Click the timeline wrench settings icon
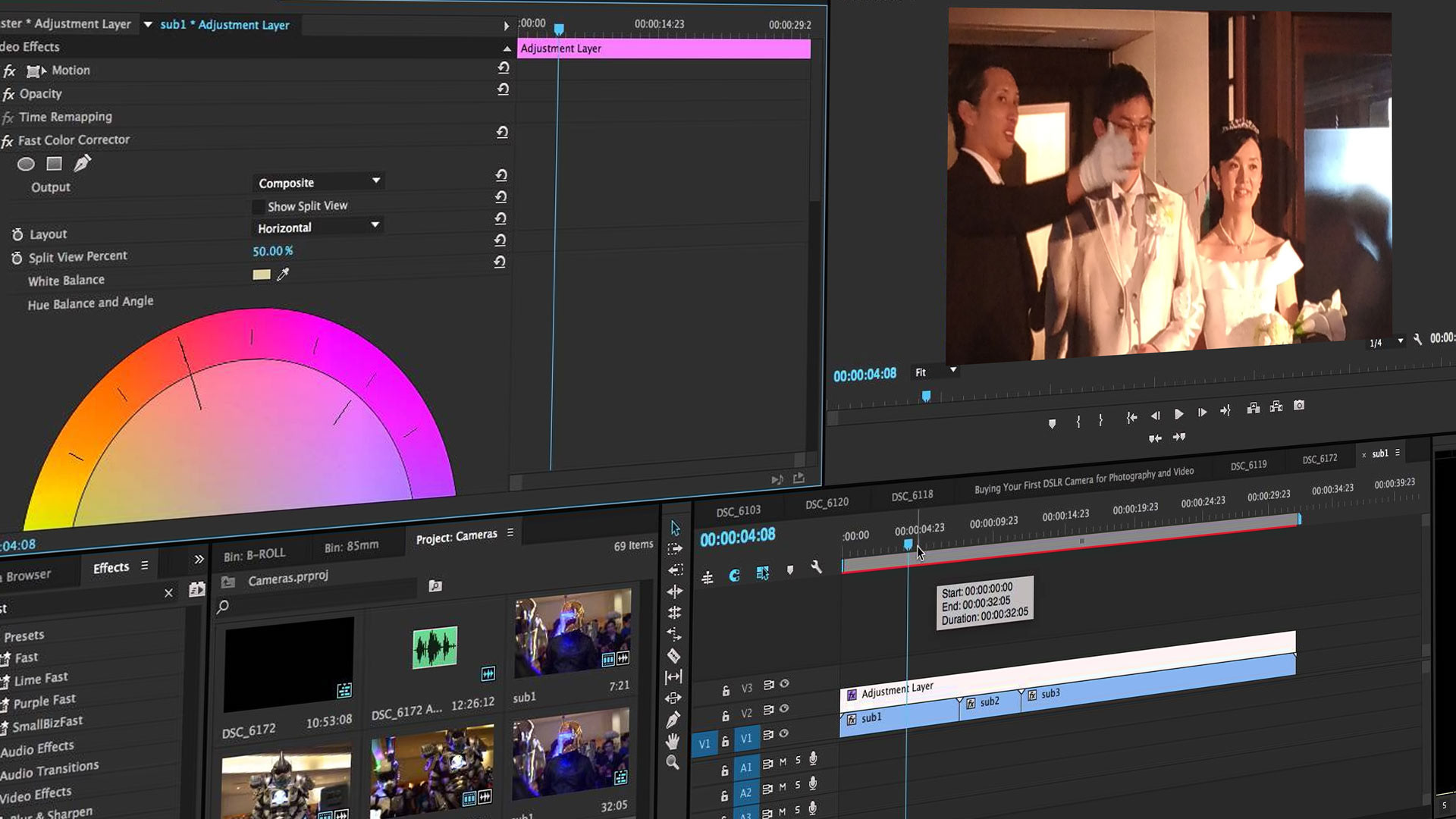 (816, 567)
